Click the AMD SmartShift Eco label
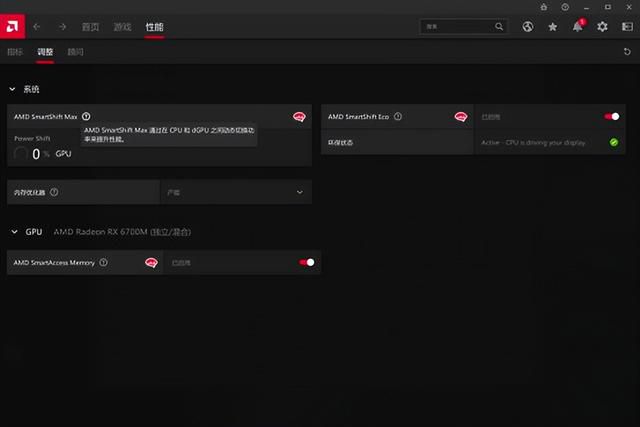This screenshot has width=640, height=427. (358, 117)
